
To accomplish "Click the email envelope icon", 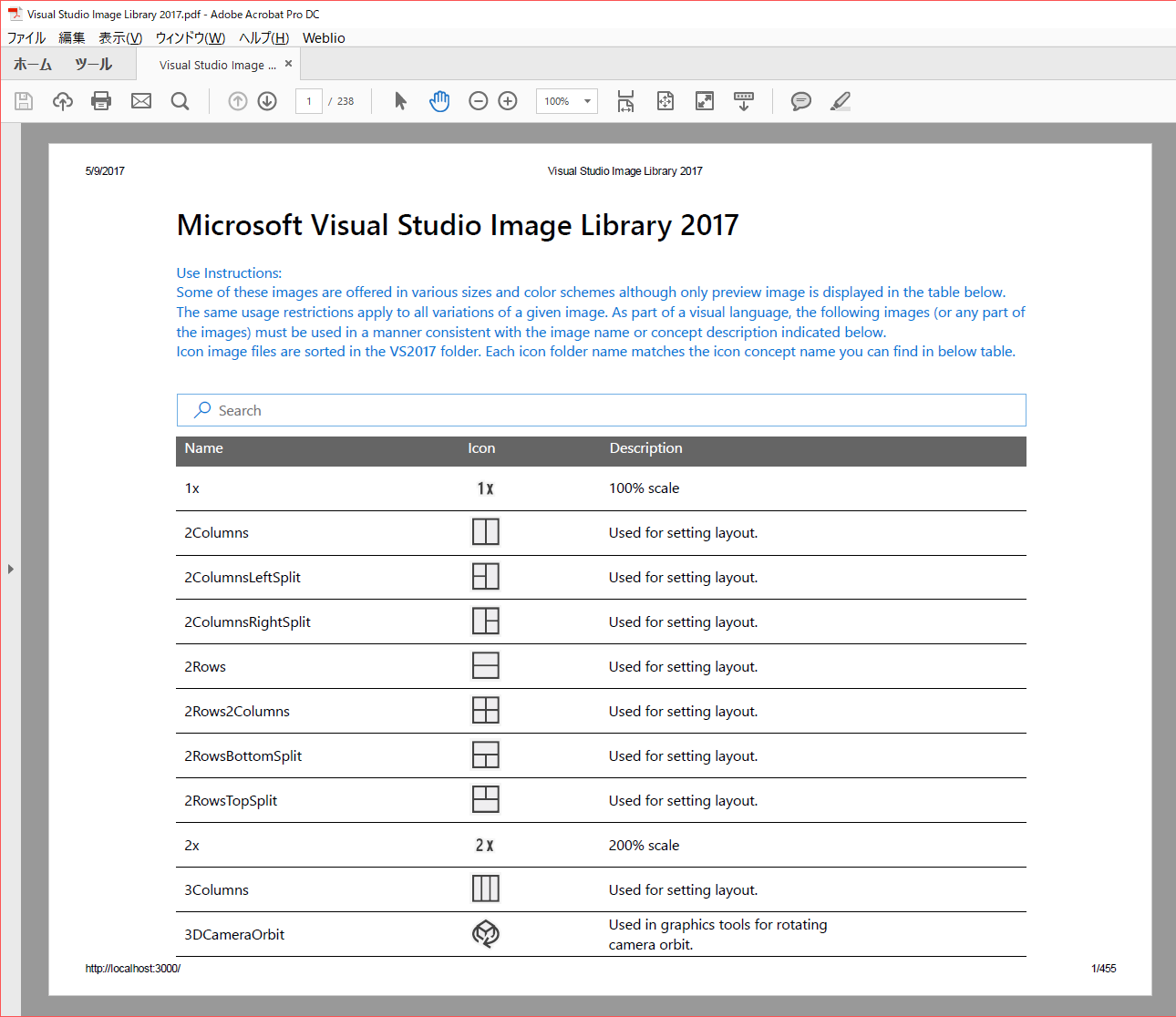I will [141, 101].
